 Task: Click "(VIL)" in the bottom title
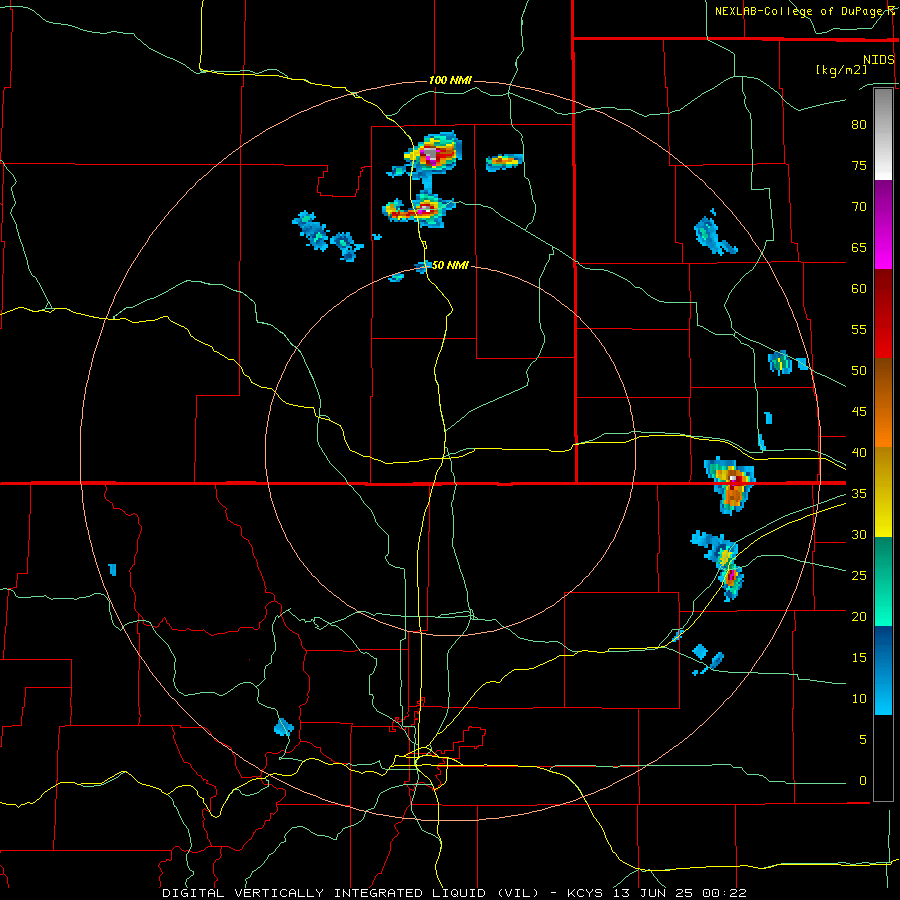[518, 893]
